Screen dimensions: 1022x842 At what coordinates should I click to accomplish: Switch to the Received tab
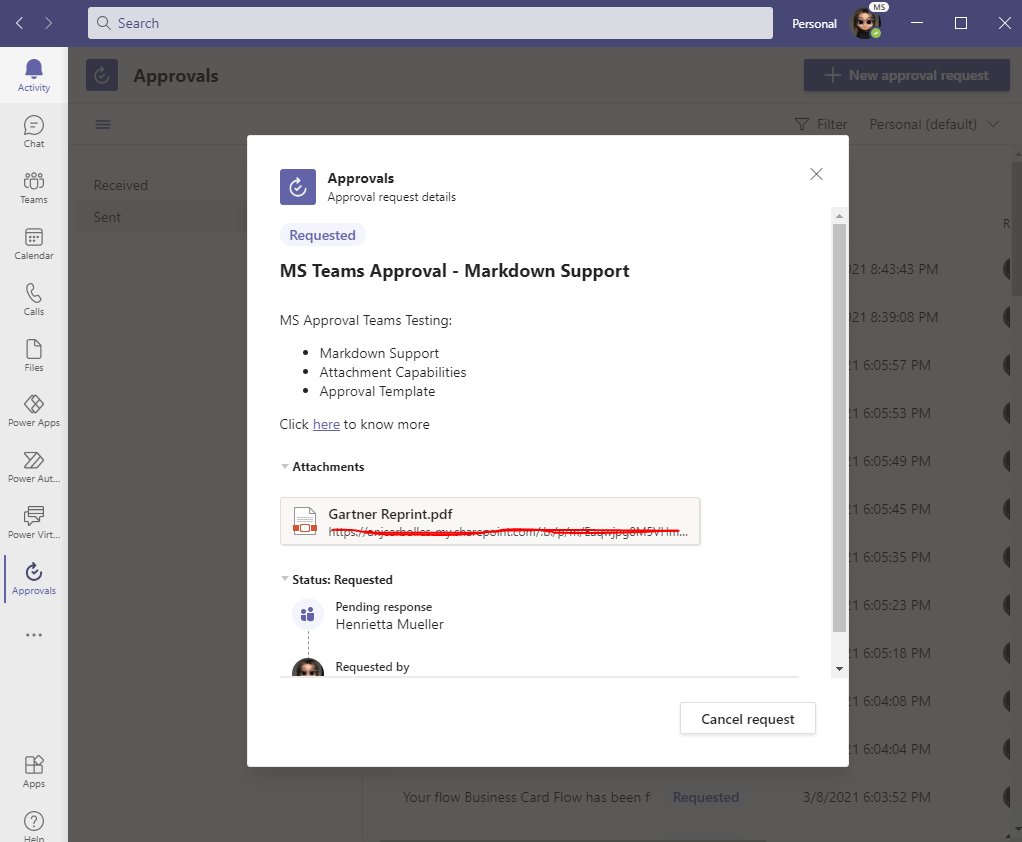[121, 185]
